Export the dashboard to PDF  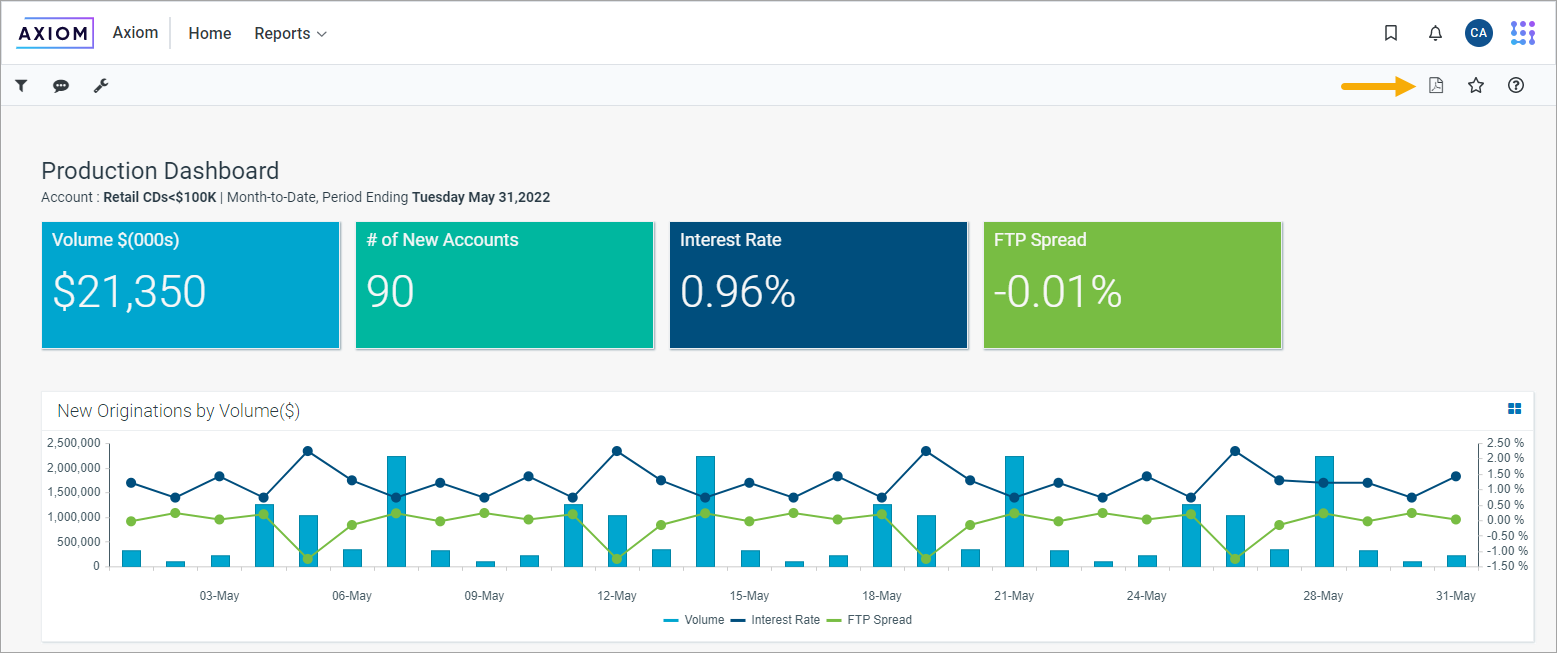coord(1436,86)
